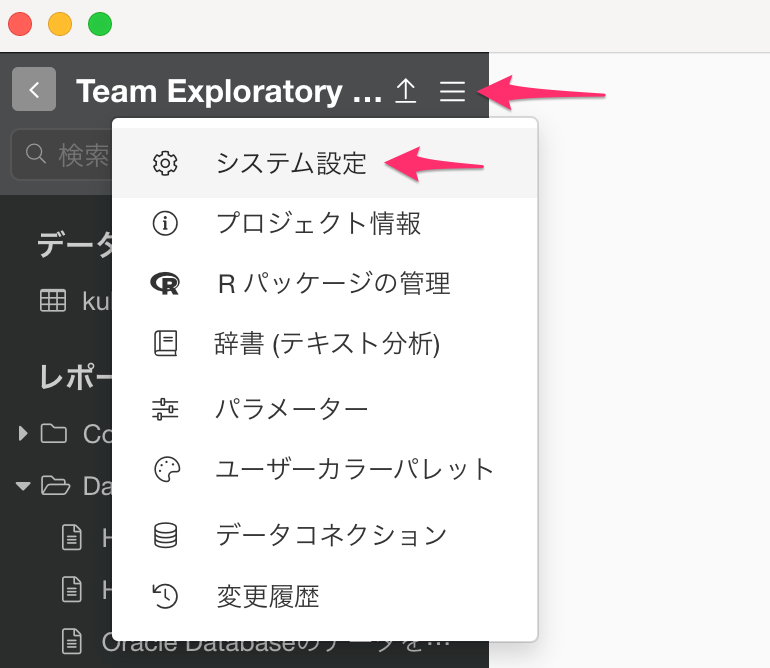Choose R パッケージの管理

(325, 283)
